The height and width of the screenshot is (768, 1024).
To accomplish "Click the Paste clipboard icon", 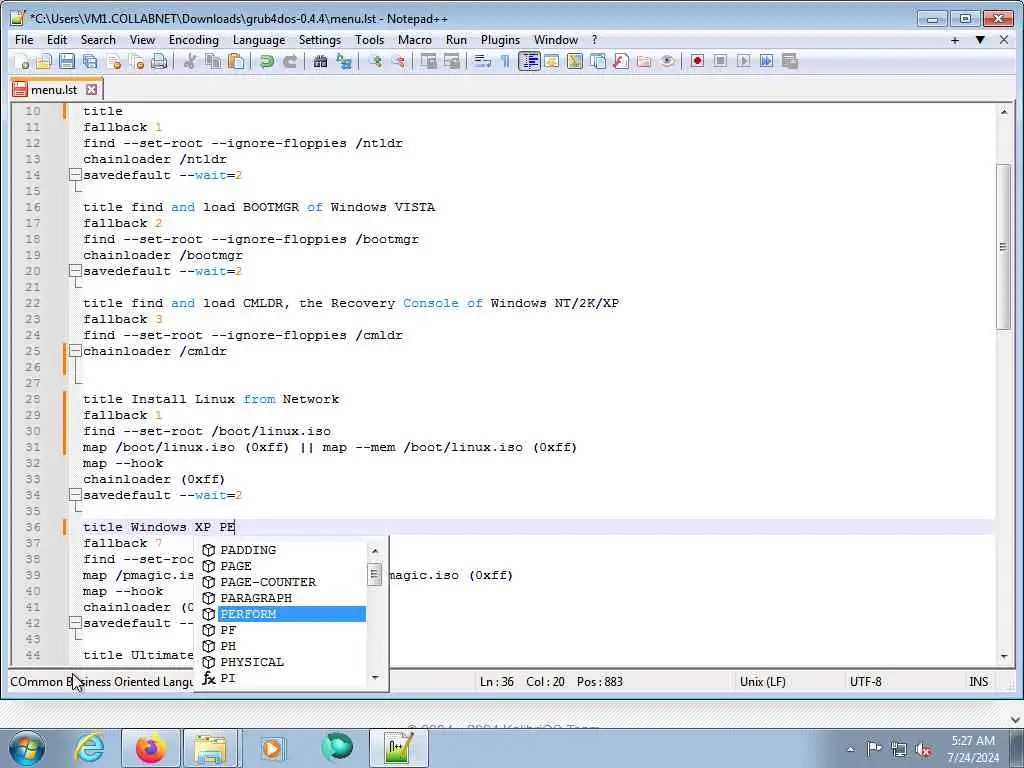I will pos(236,61).
